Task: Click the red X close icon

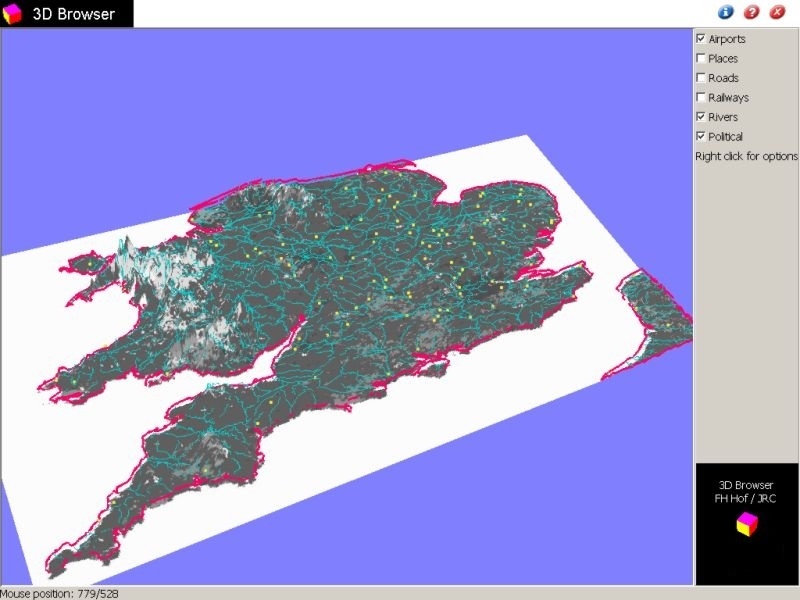Action: tap(776, 12)
